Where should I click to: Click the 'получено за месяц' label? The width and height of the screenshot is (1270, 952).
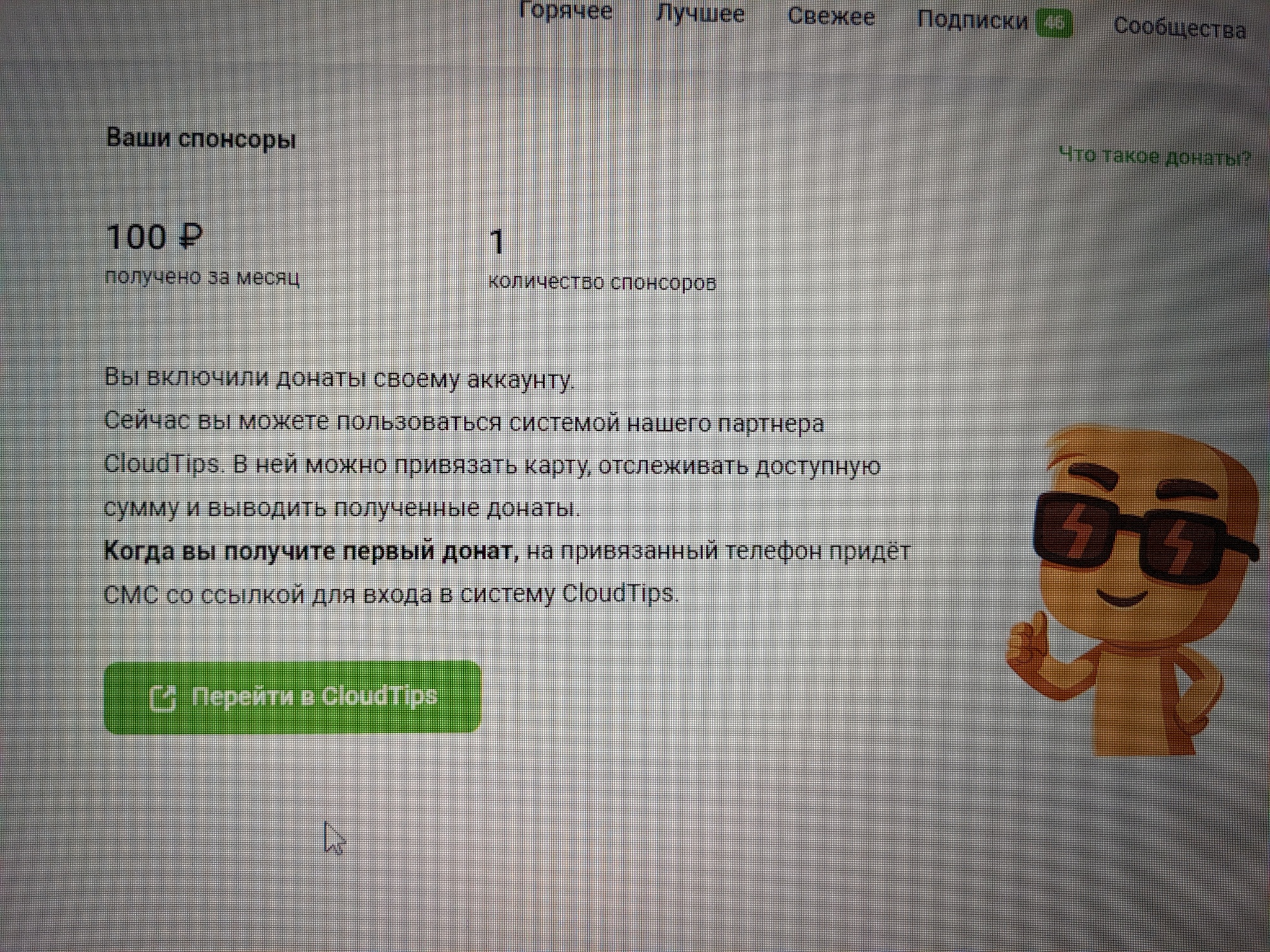point(202,277)
